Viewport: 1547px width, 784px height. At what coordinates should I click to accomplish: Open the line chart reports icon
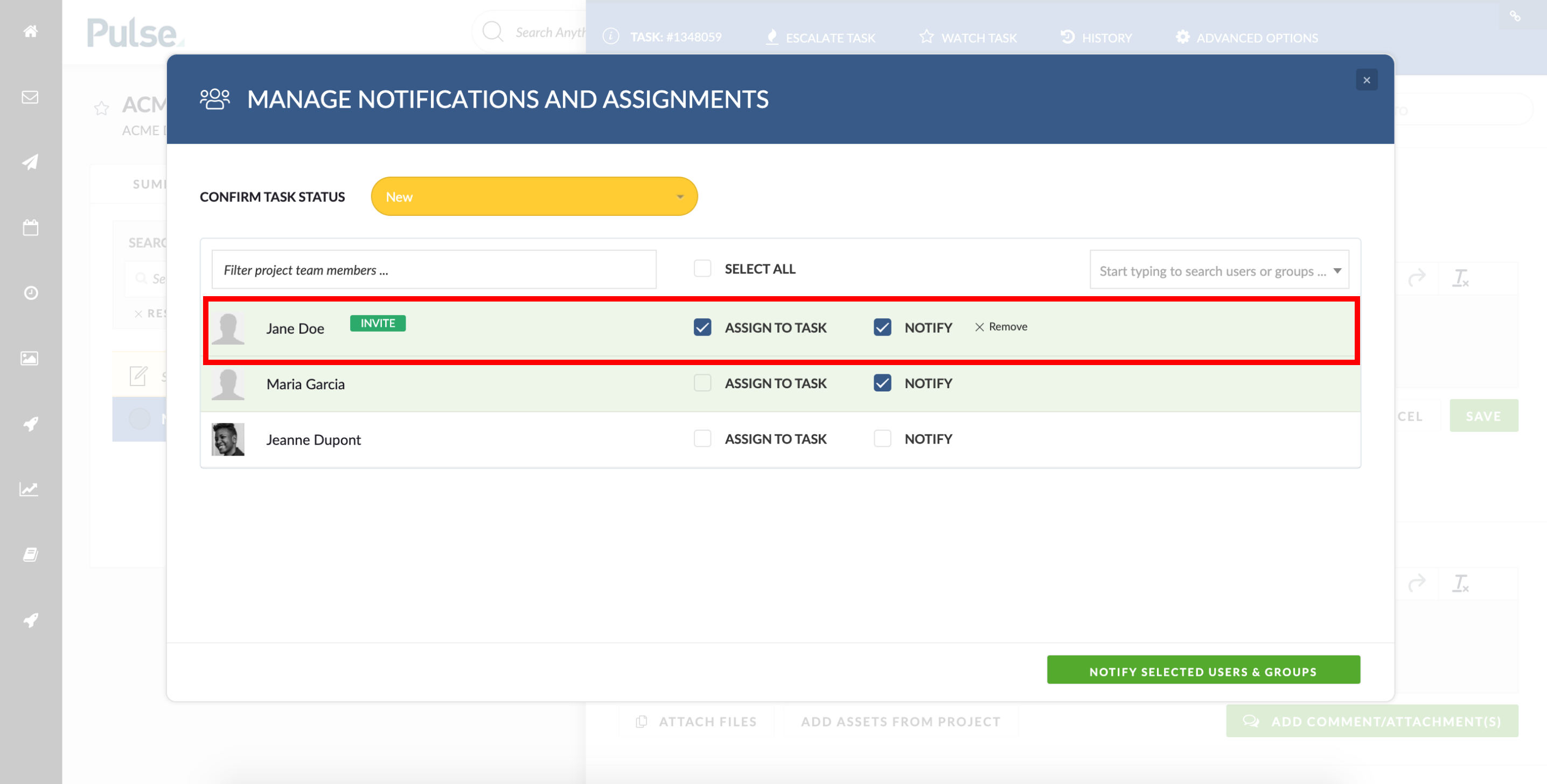(30, 488)
